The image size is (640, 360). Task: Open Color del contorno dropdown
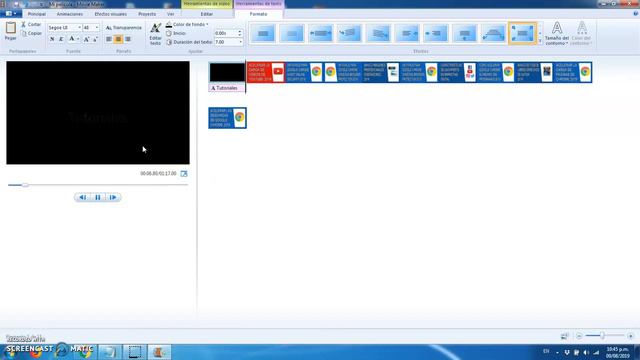[x=581, y=33]
